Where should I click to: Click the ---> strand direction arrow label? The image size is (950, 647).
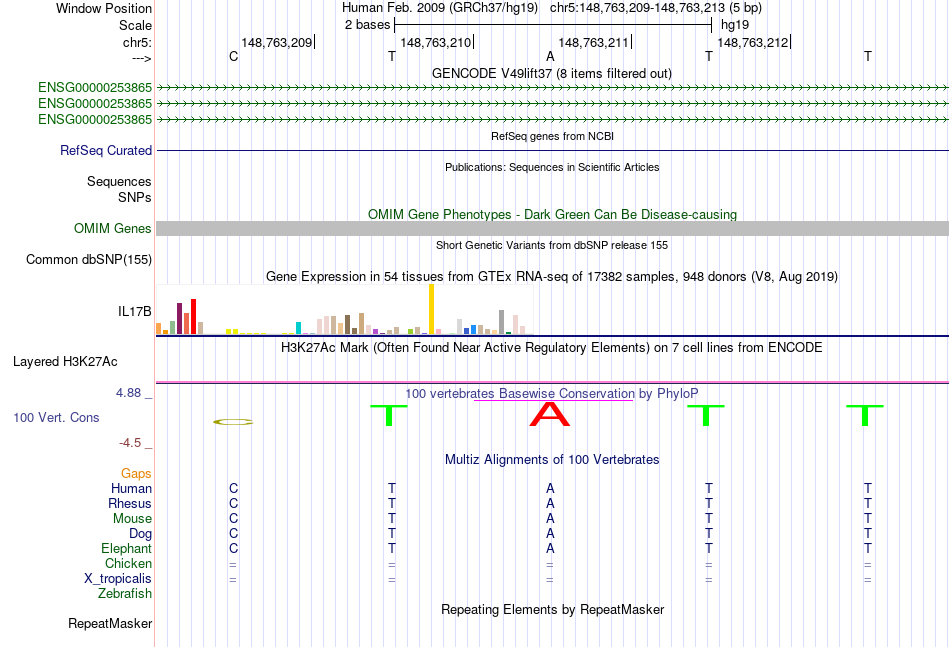(x=141, y=58)
